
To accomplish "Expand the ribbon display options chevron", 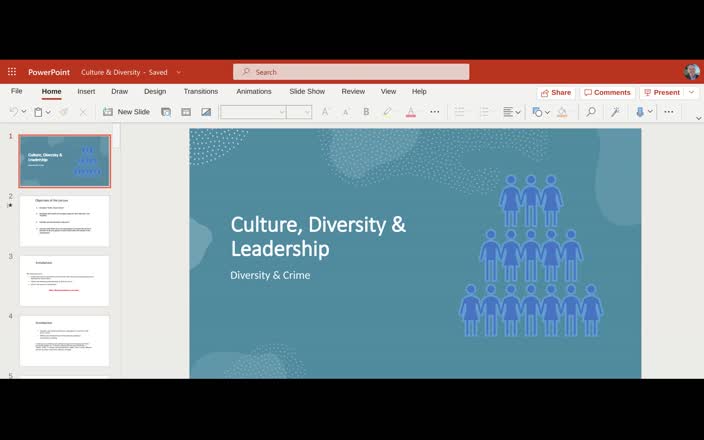I will [698, 118].
